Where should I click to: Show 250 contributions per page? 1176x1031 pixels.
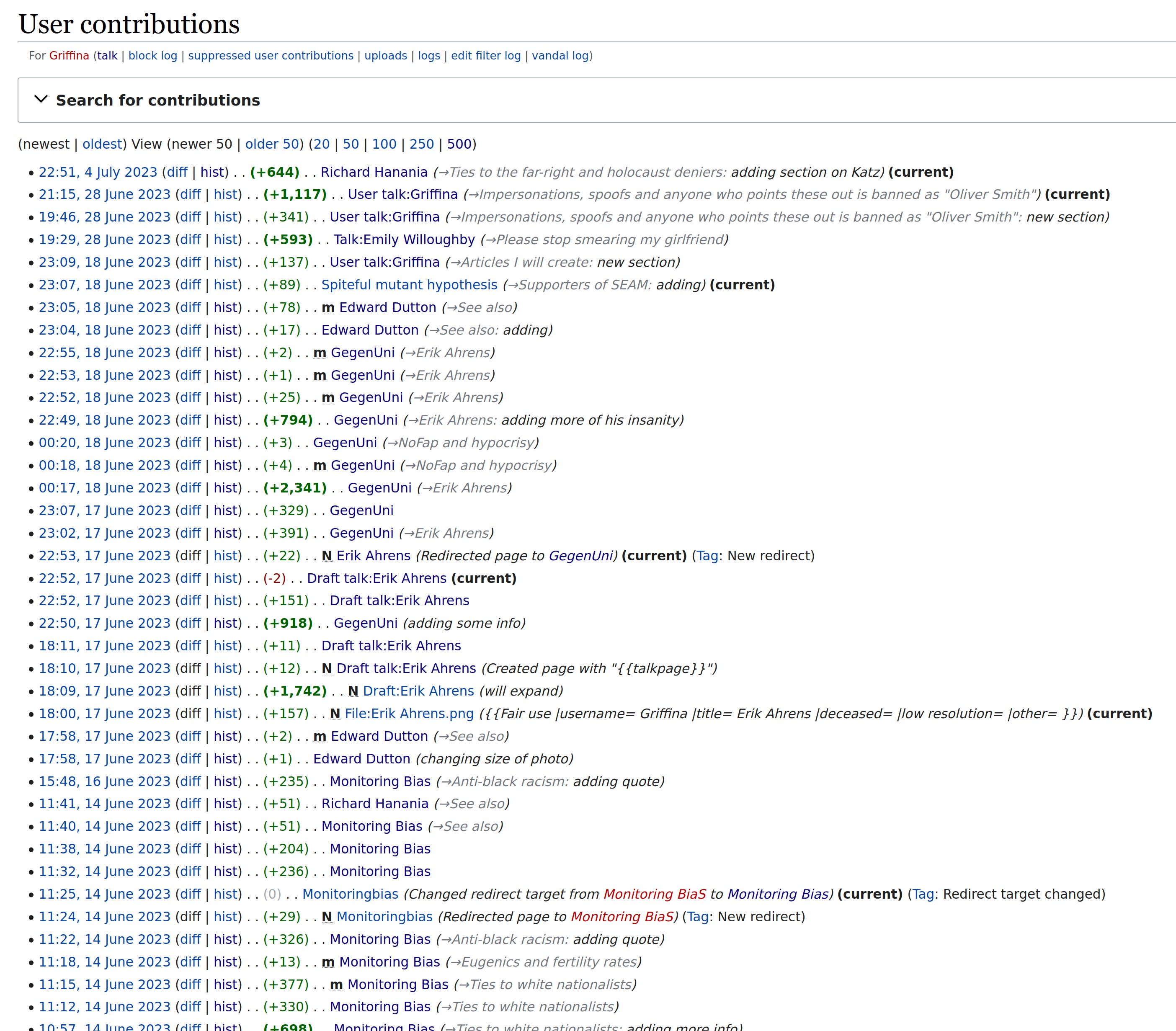[x=421, y=144]
